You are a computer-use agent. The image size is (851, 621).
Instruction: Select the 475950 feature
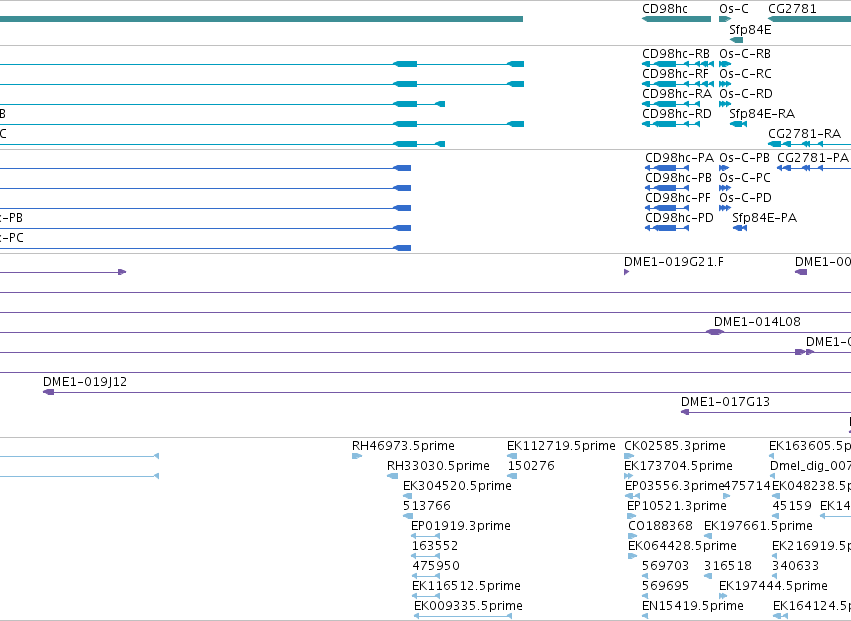click(x=426, y=576)
